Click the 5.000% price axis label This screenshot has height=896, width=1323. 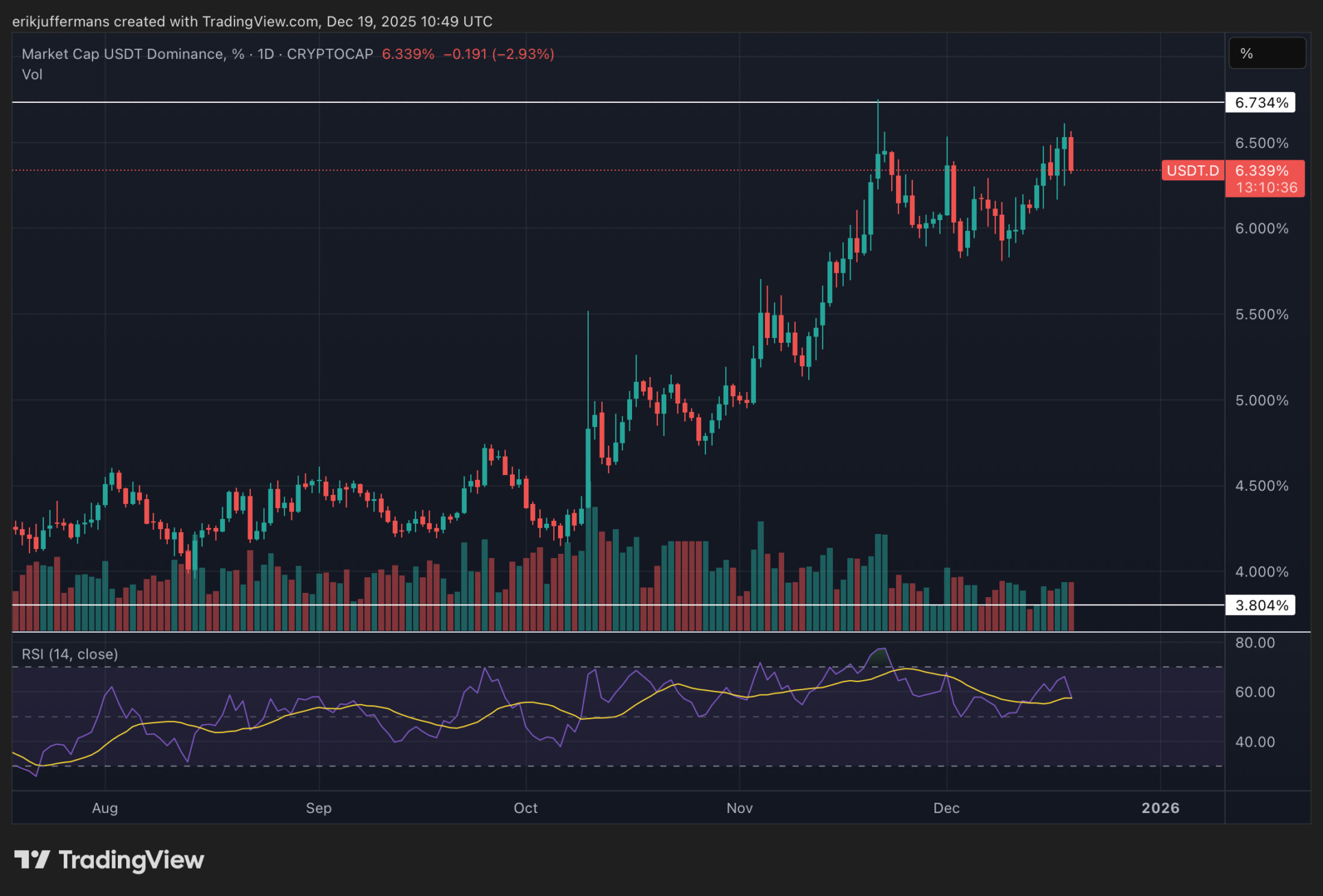click(1261, 400)
